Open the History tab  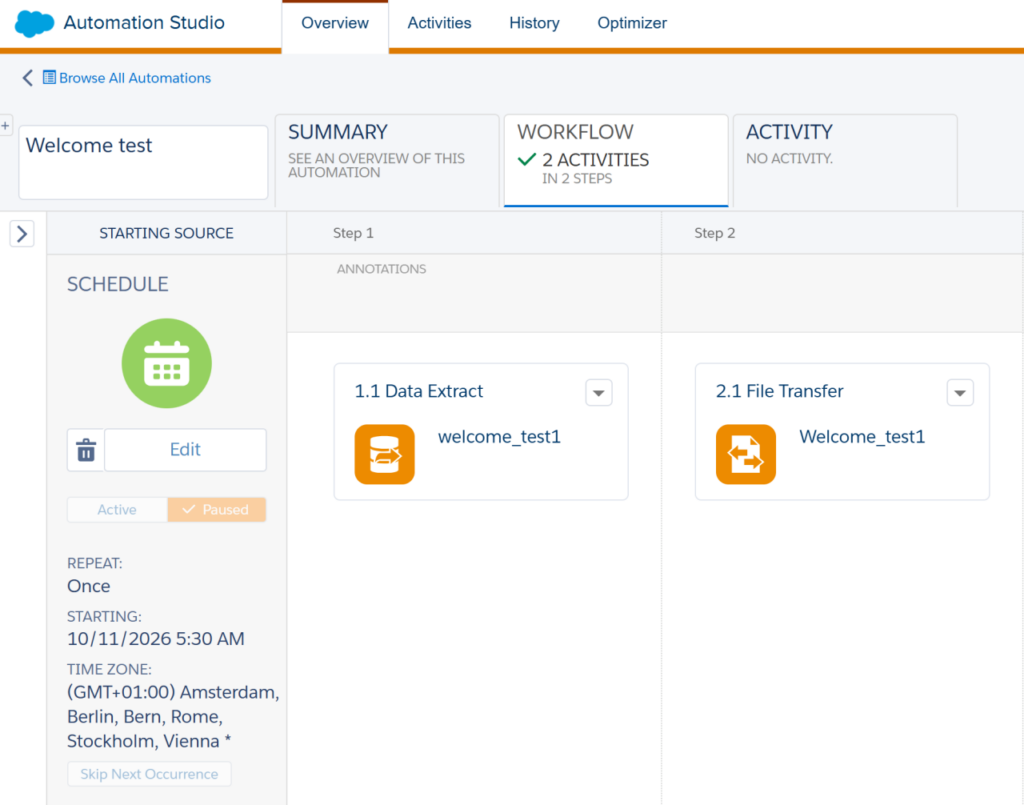534,24
